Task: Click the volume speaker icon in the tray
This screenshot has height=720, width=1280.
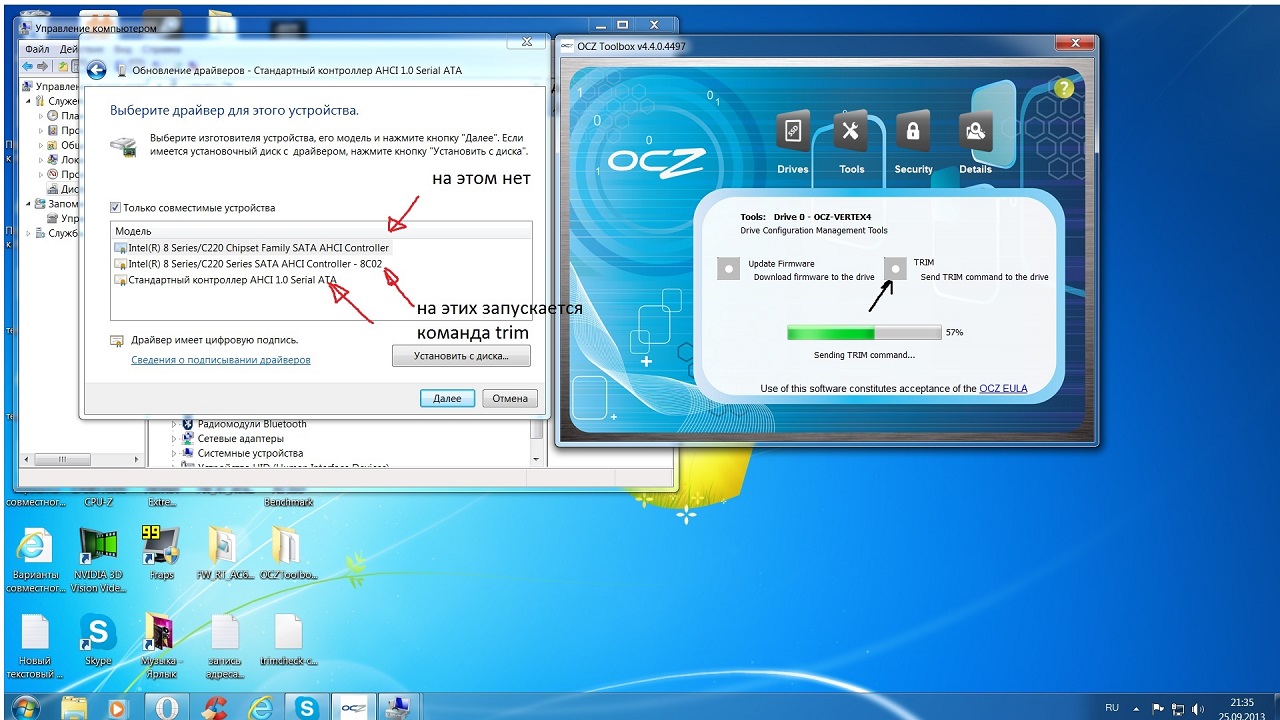Action: click(x=1198, y=708)
